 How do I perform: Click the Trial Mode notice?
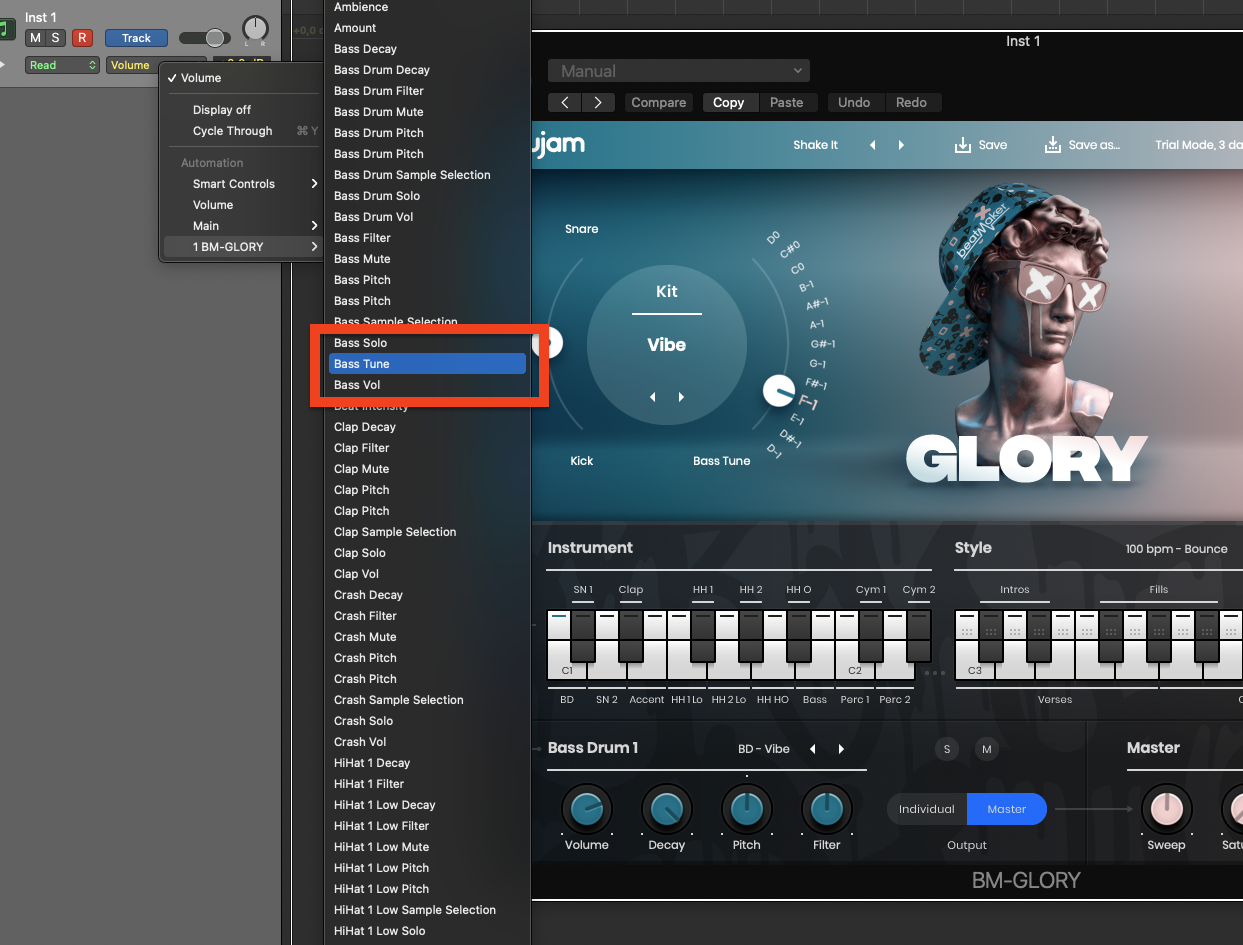click(x=1198, y=145)
